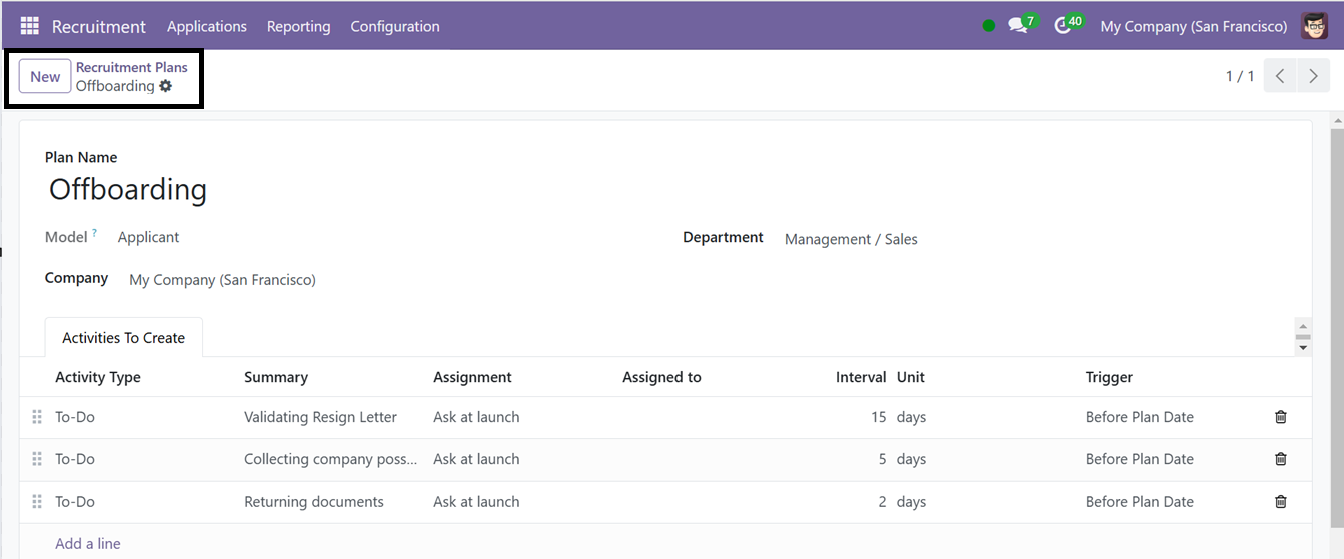Delete the Collecting company possessions row
The height and width of the screenshot is (559, 1344).
[1281, 459]
